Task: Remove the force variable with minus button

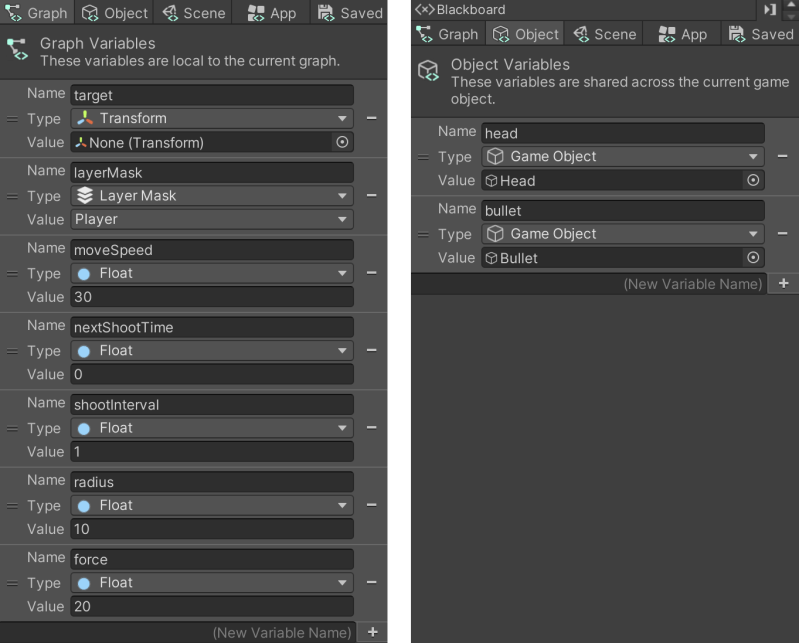Action: 371,582
